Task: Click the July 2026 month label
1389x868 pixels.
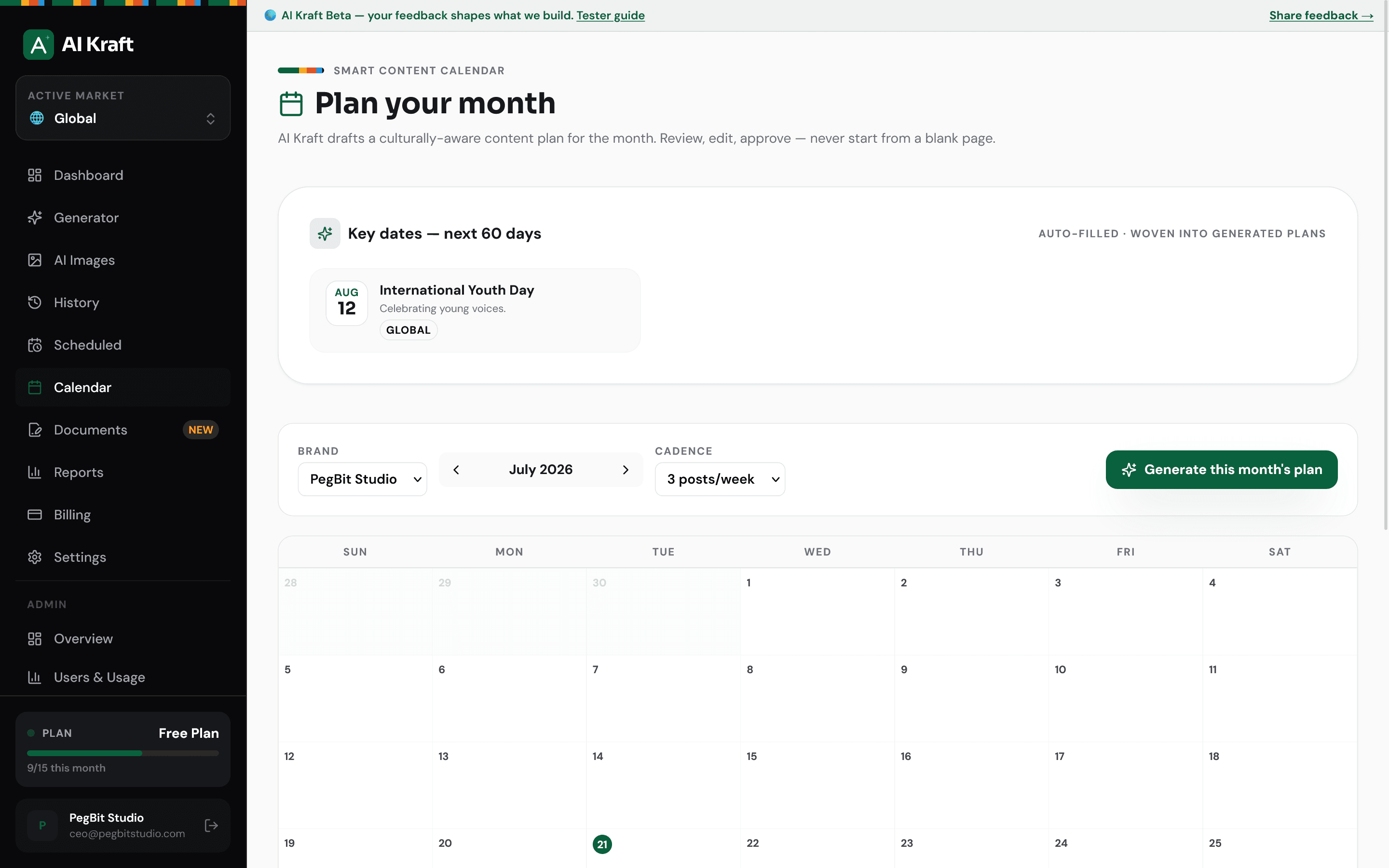Action: pos(541,470)
